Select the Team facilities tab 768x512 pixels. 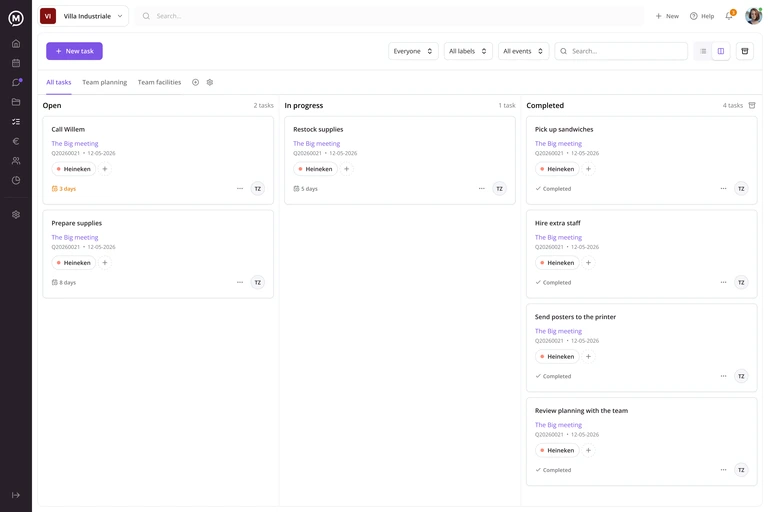[x=159, y=82]
